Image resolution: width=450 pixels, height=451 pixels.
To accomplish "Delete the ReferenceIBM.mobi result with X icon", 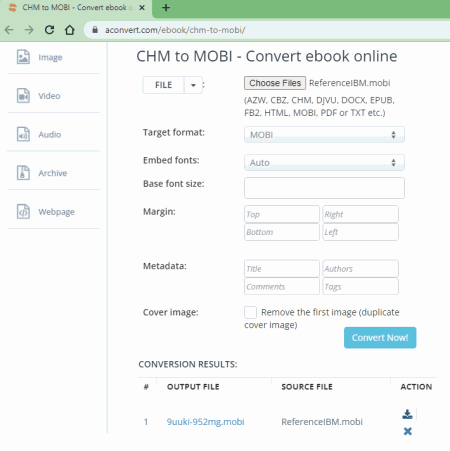I will point(407,431).
